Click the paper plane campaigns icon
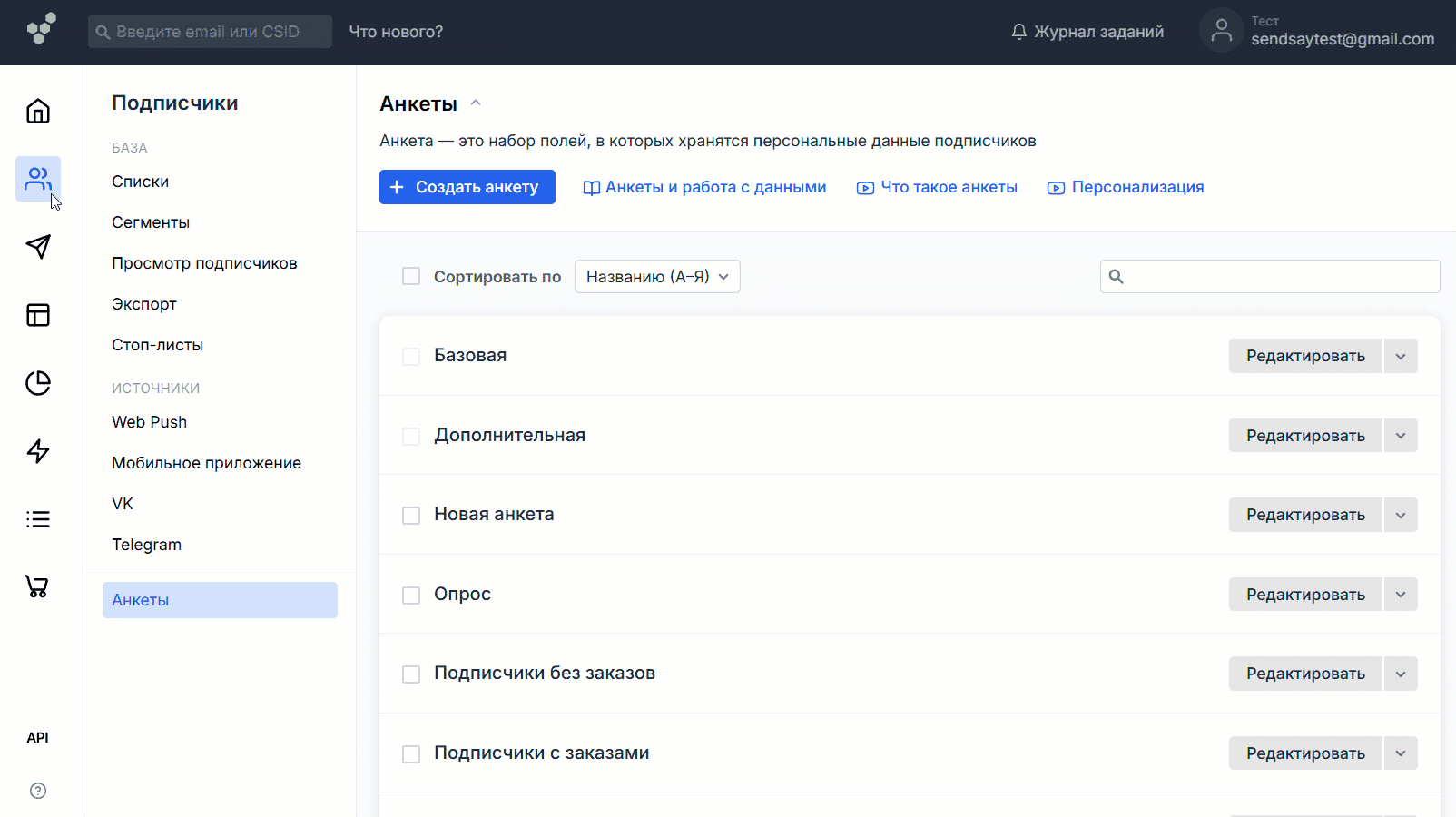This screenshot has height=817, width=1456. tap(38, 247)
